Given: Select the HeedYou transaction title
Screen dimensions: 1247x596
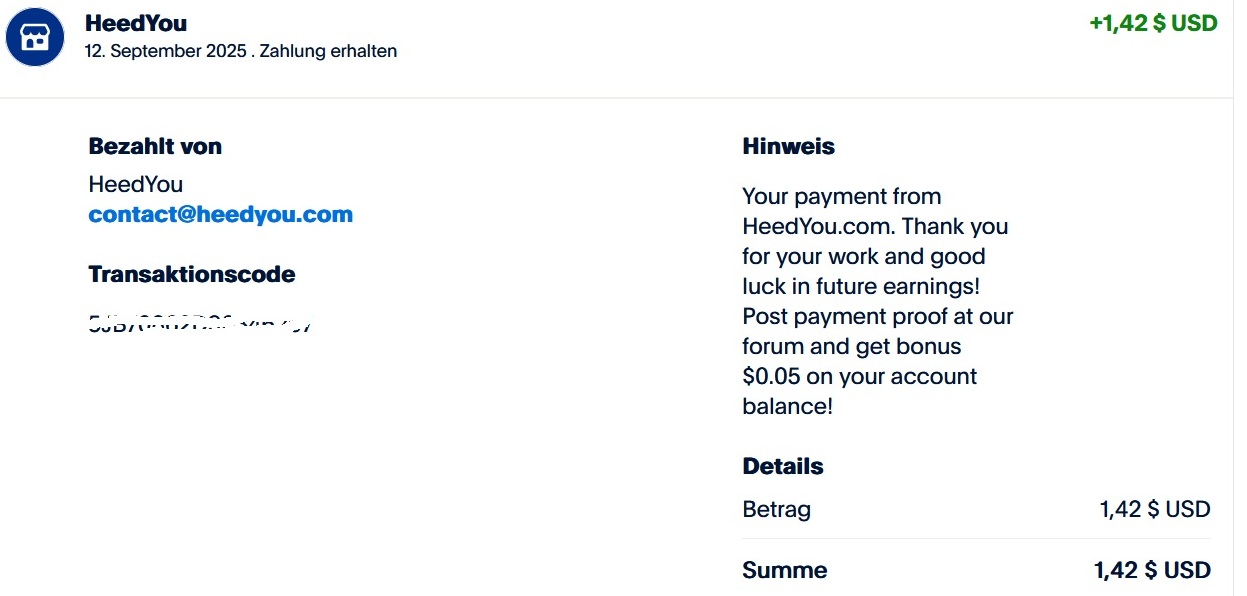Looking at the screenshot, I should (136, 23).
